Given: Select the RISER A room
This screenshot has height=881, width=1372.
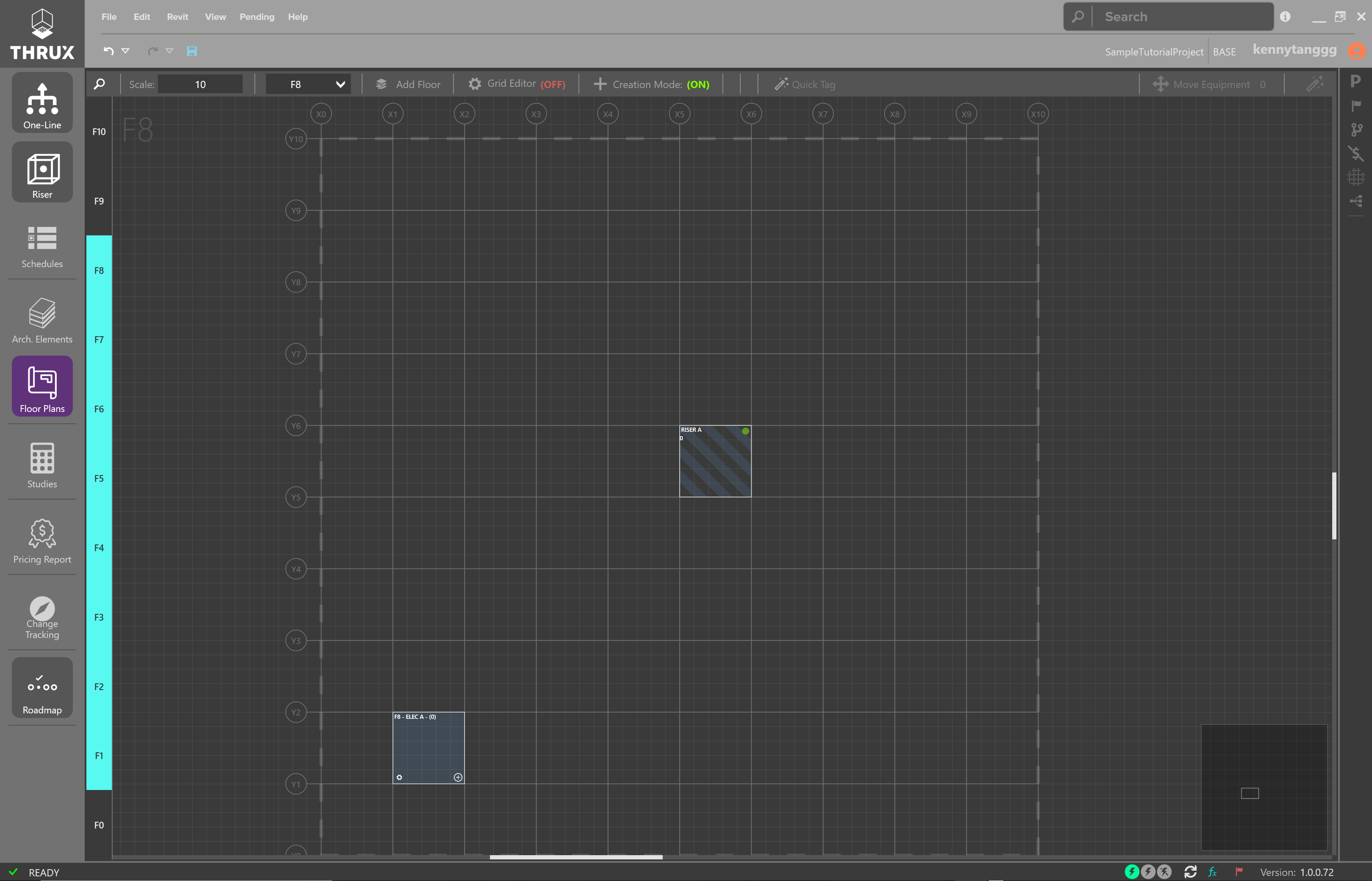Looking at the screenshot, I should pos(715,461).
